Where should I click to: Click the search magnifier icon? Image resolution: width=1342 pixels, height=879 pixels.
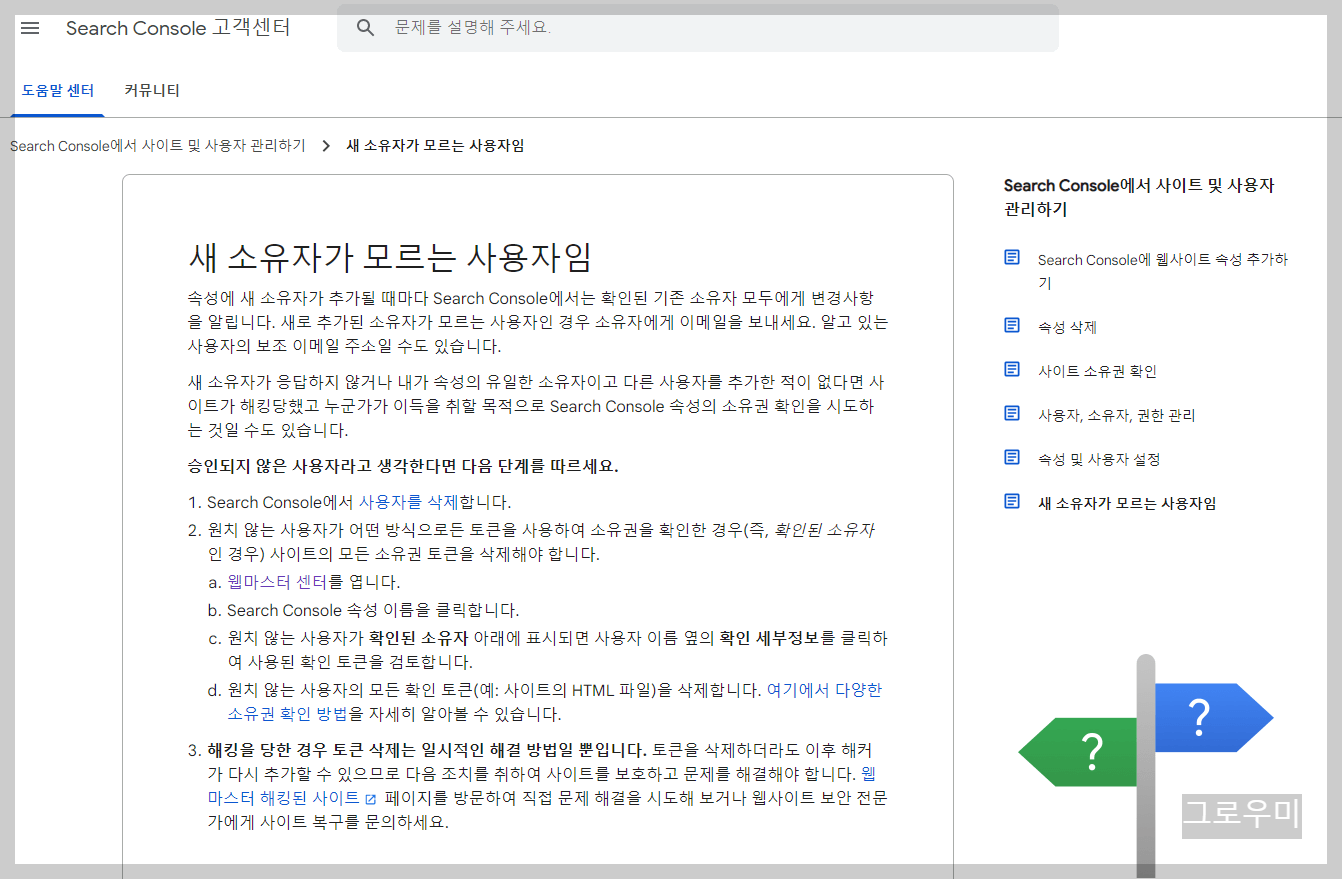coord(366,28)
